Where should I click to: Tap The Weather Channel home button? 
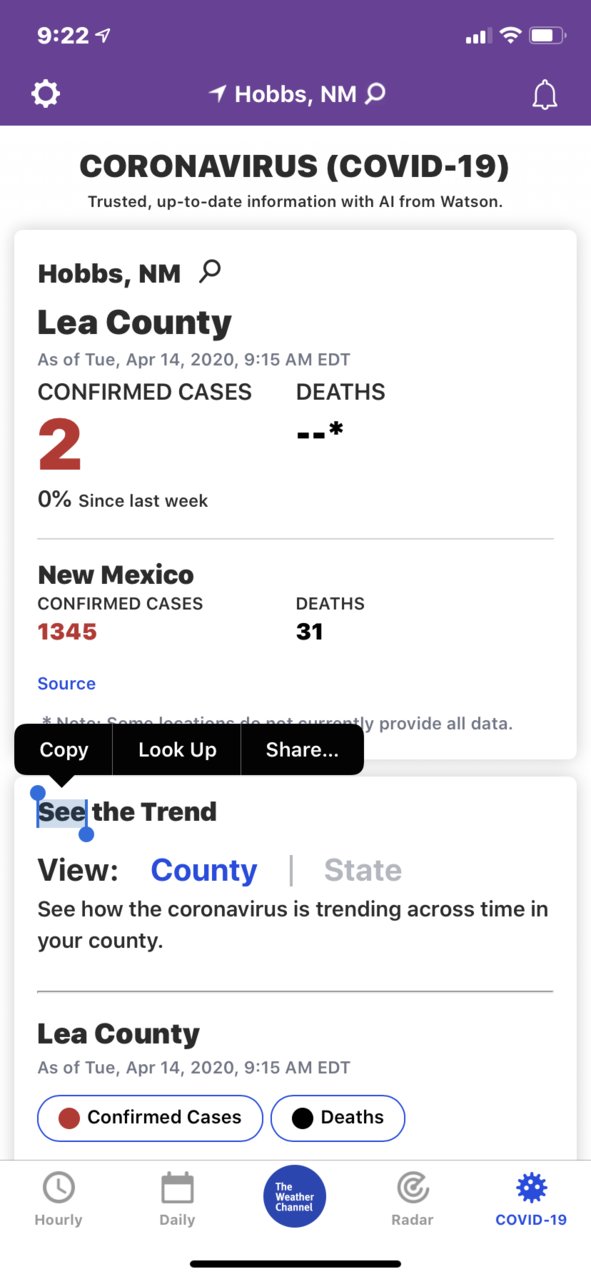coord(295,1196)
